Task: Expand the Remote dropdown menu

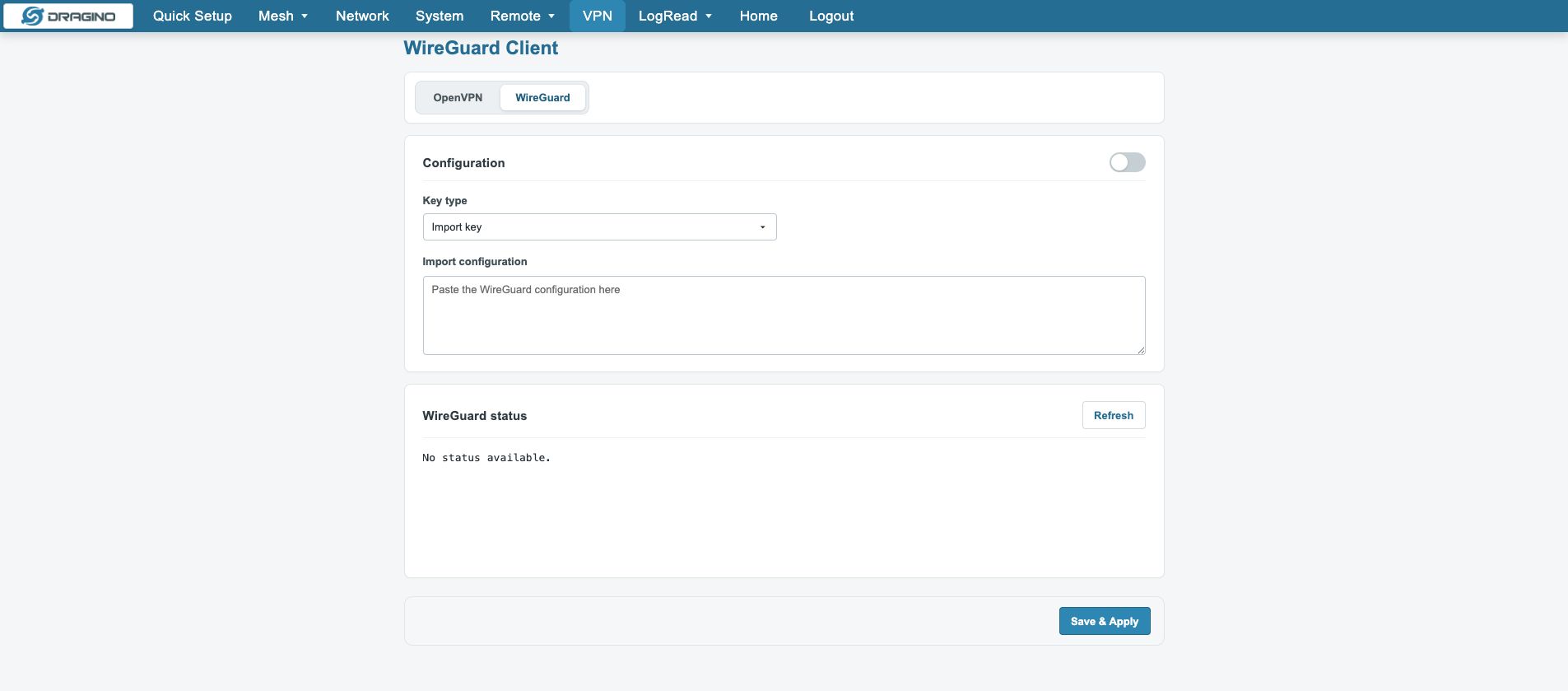Action: click(523, 16)
